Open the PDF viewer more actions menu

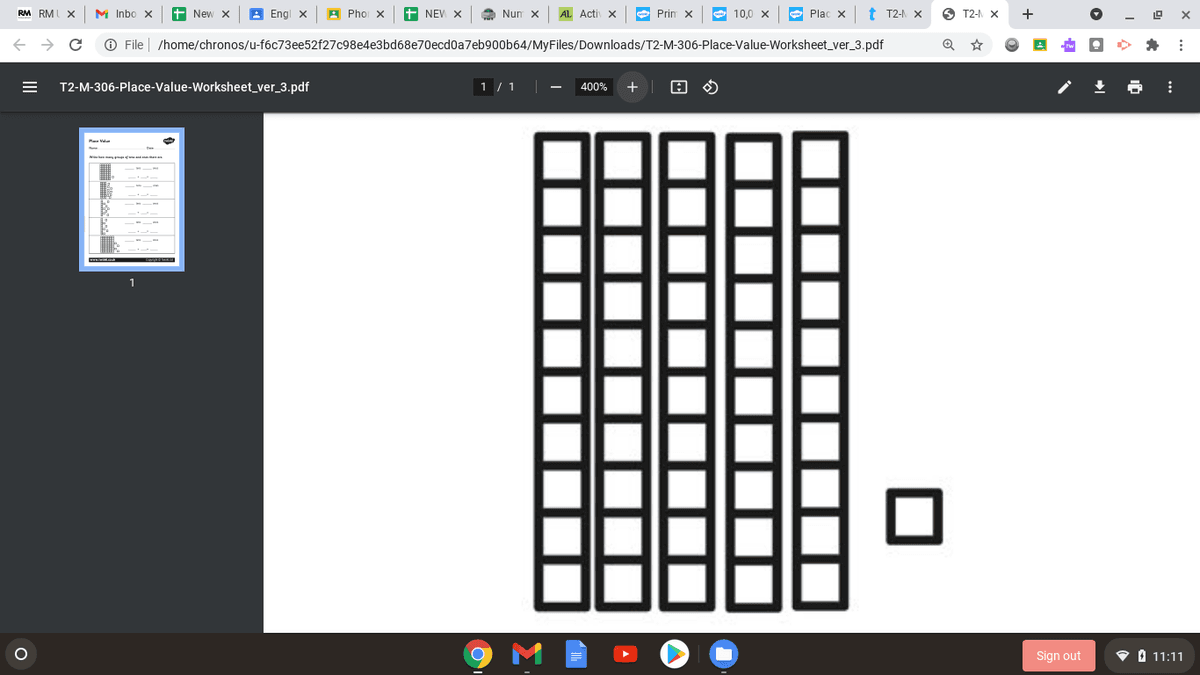(1169, 87)
